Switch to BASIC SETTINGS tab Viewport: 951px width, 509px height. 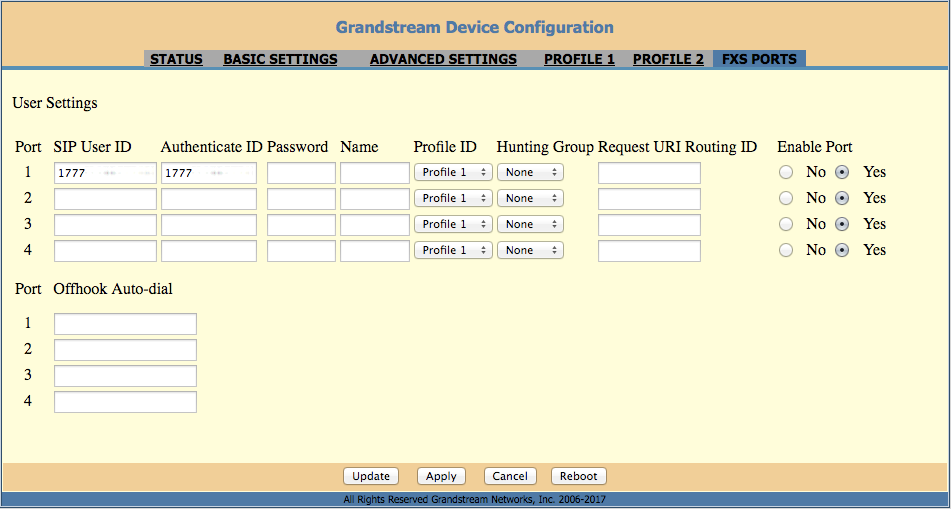(280, 59)
